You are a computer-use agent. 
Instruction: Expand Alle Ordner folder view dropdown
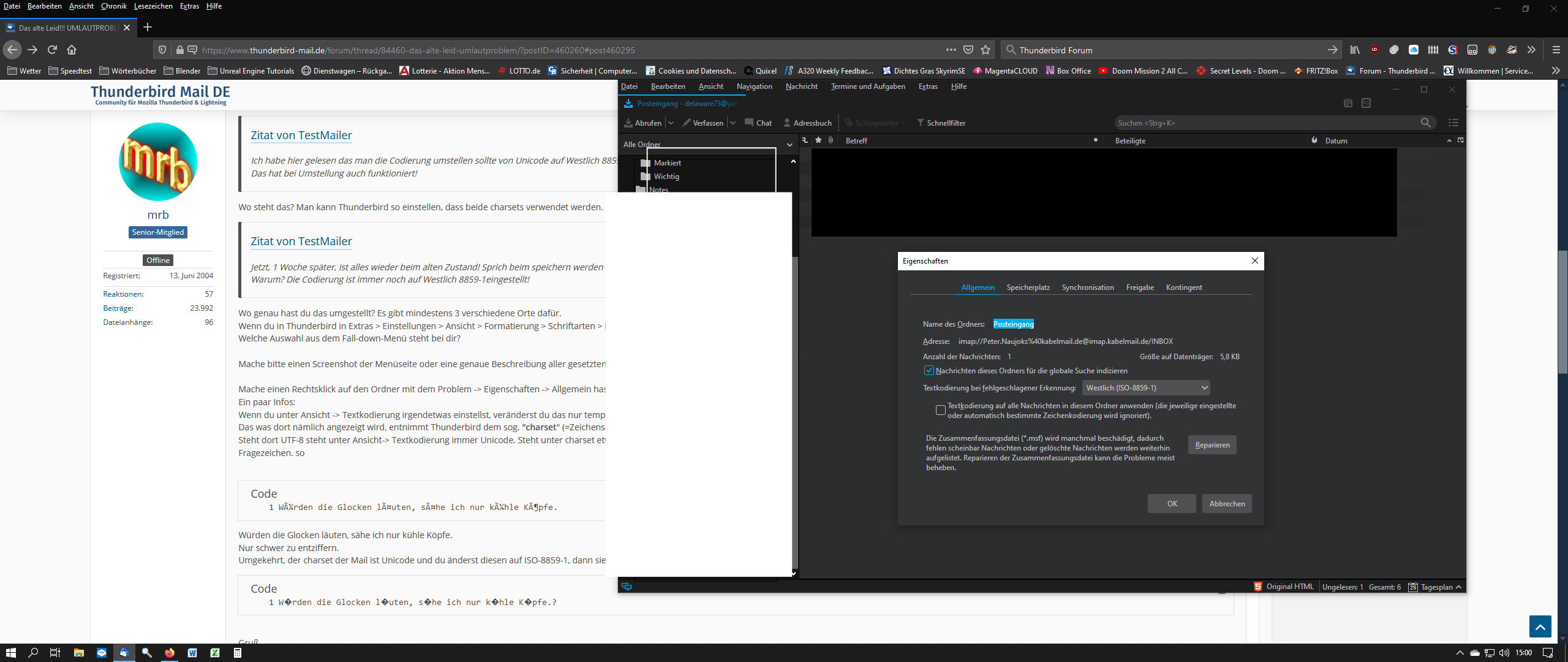click(x=790, y=145)
